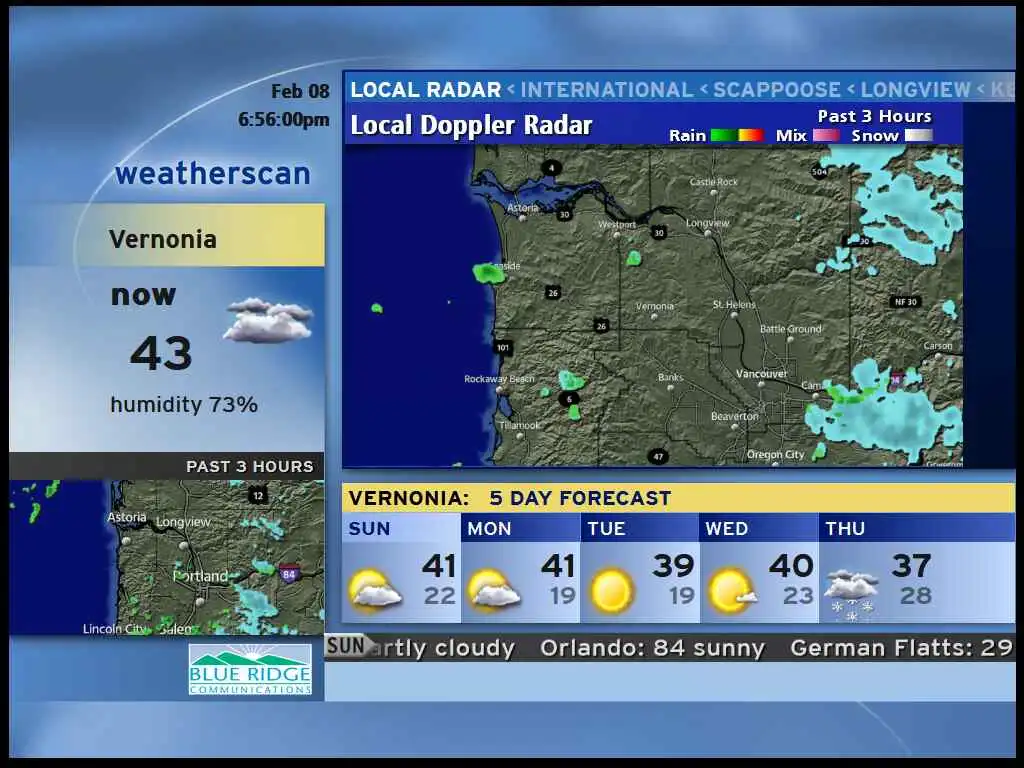Screen dimensions: 1024x768
Task: Click the current conditions cloudy icon
Action: click(x=268, y=320)
